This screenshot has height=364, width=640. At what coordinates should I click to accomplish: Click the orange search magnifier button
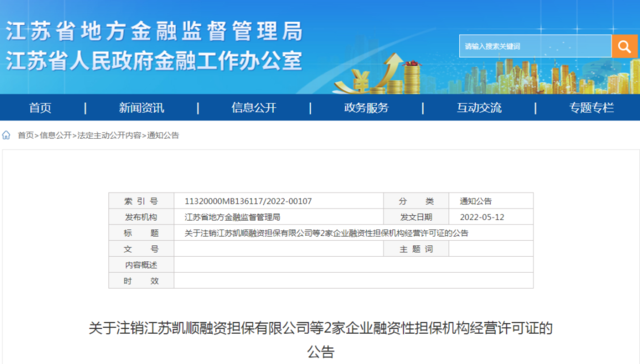click(x=624, y=46)
